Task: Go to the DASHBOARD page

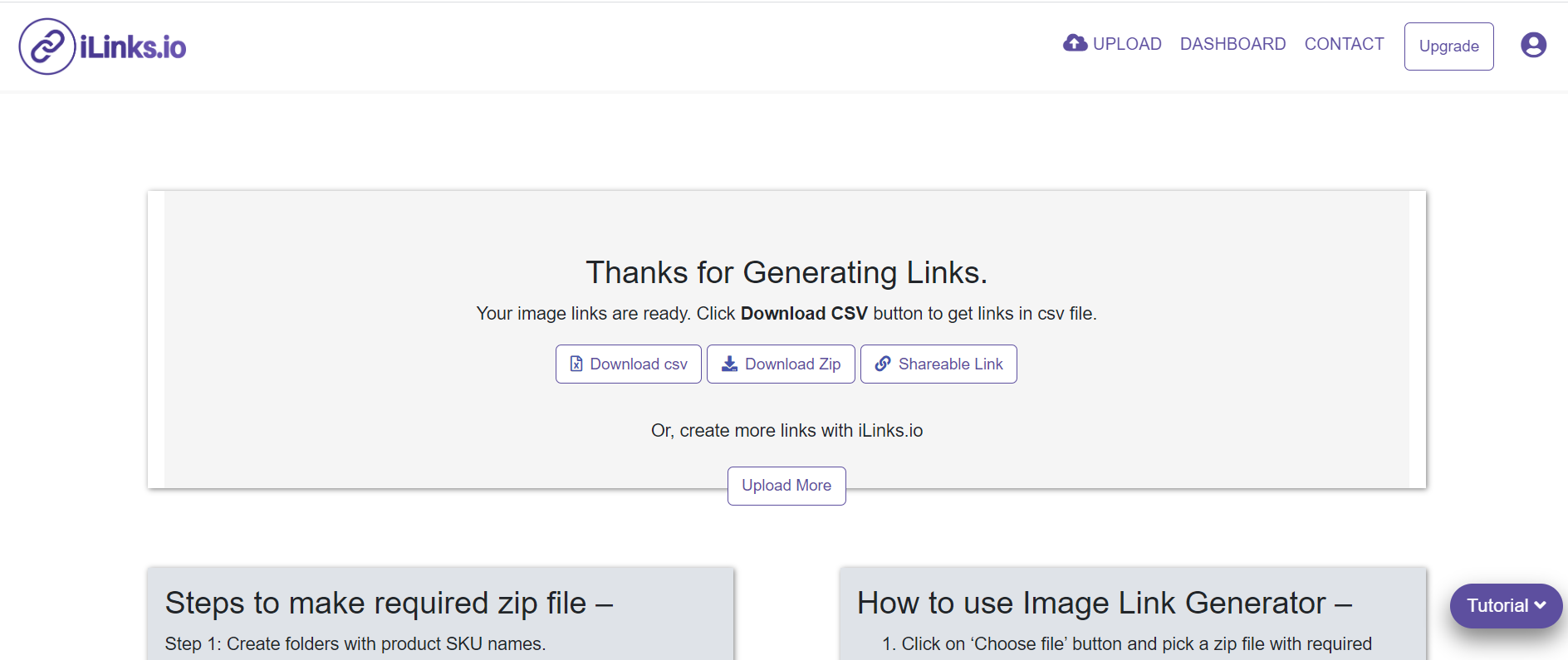Action: pos(1232,44)
